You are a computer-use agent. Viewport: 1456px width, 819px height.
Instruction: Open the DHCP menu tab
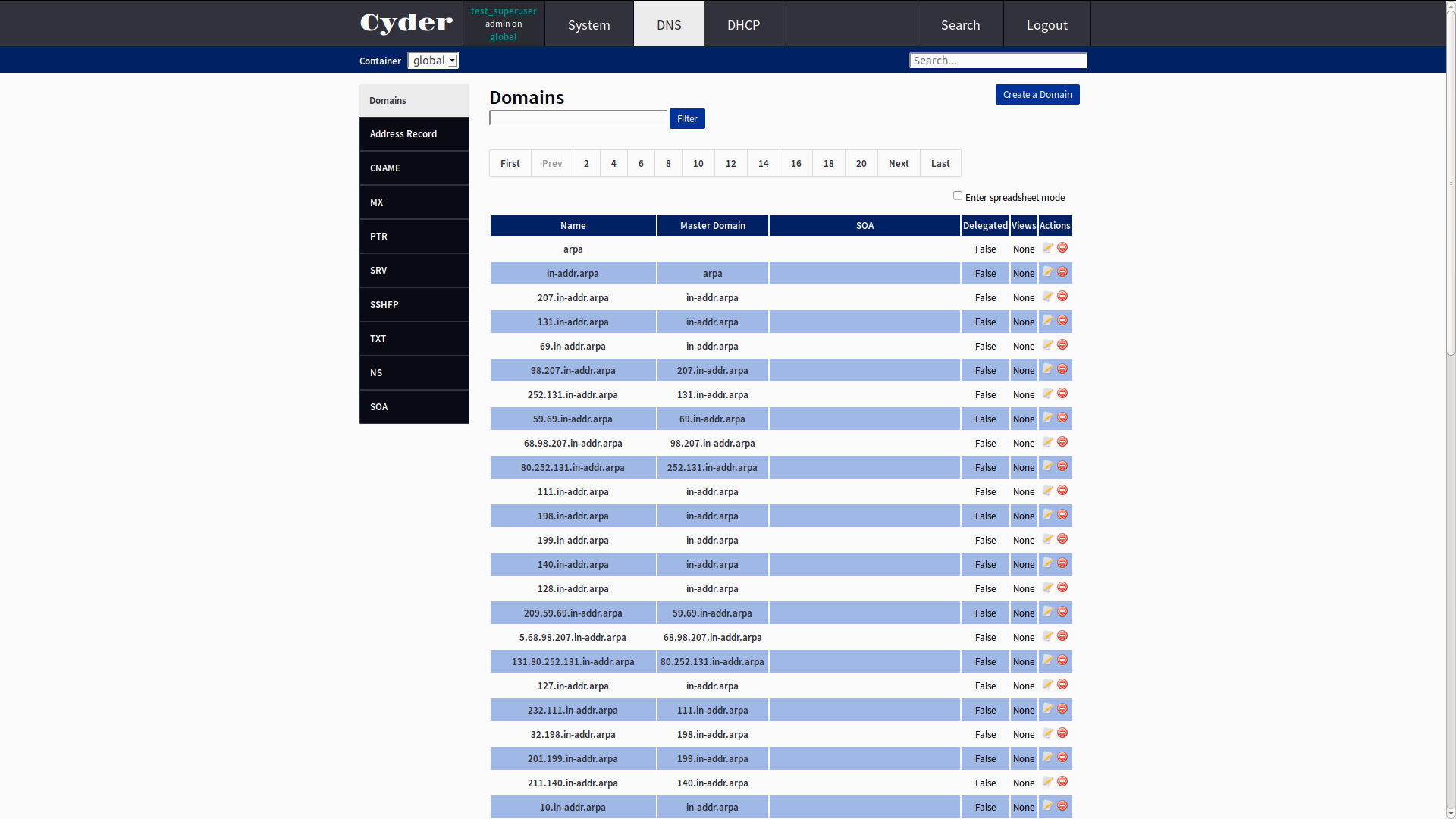pyautogui.click(x=743, y=24)
